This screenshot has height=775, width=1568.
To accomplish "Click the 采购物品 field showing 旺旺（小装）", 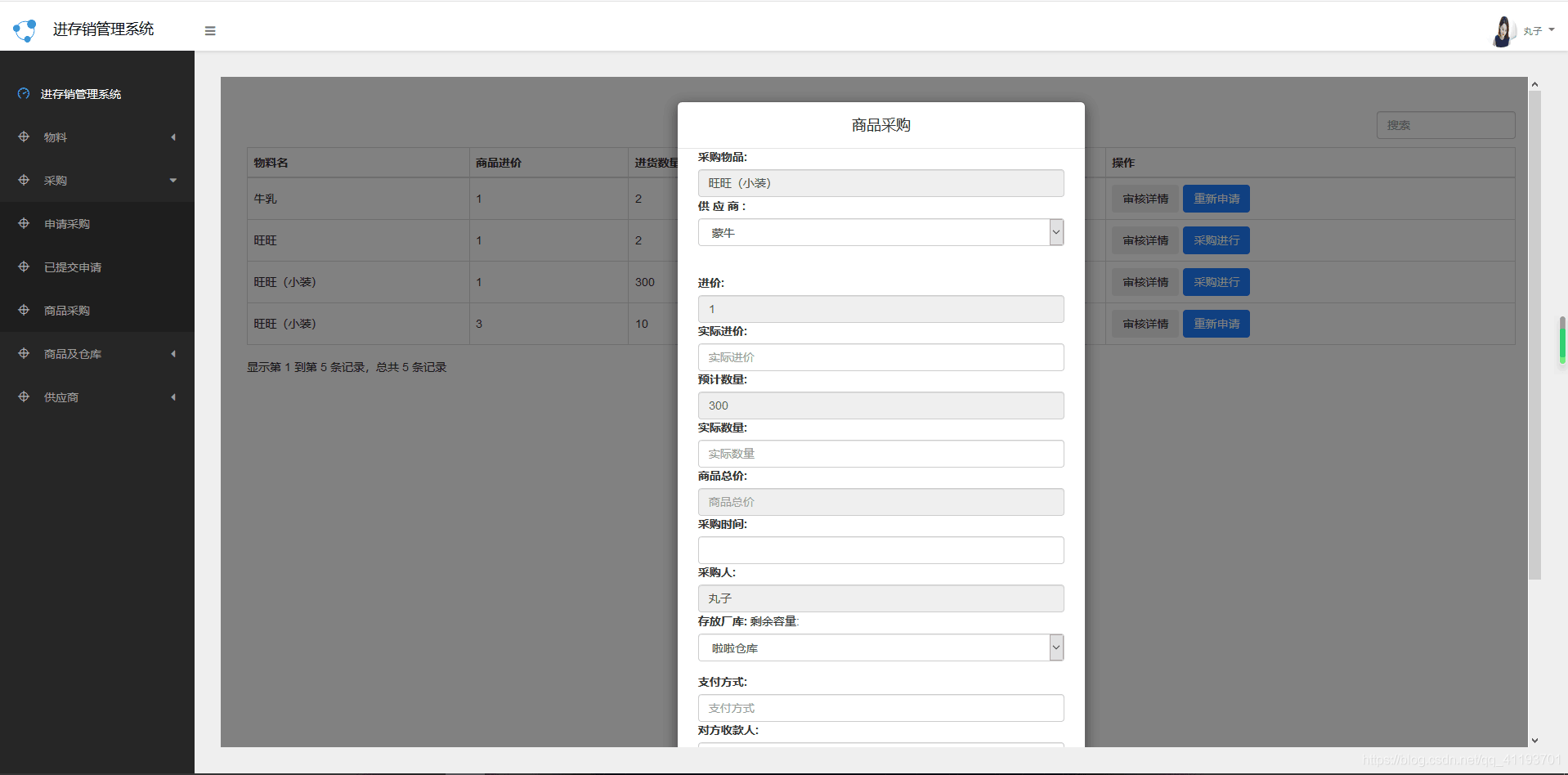I will [x=880, y=183].
